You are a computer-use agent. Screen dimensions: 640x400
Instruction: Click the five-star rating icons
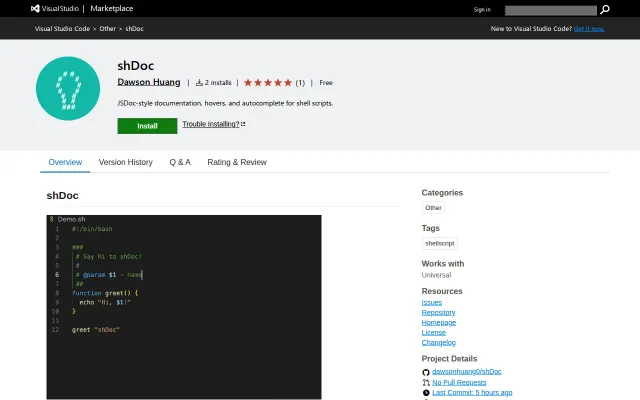268,82
